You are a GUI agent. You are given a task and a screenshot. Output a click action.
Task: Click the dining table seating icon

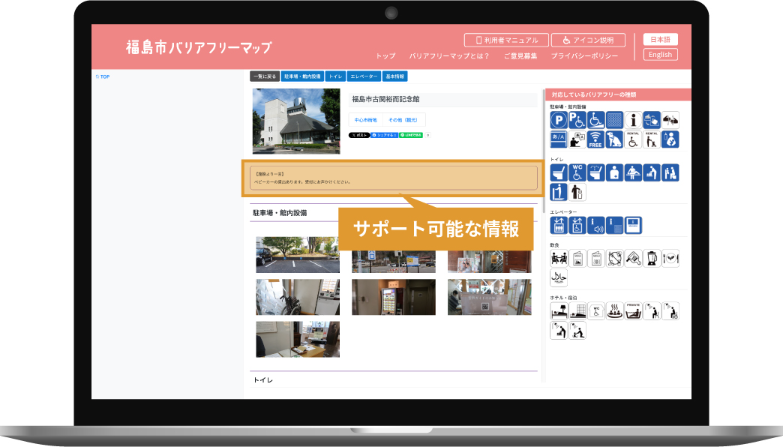[x=558, y=258]
